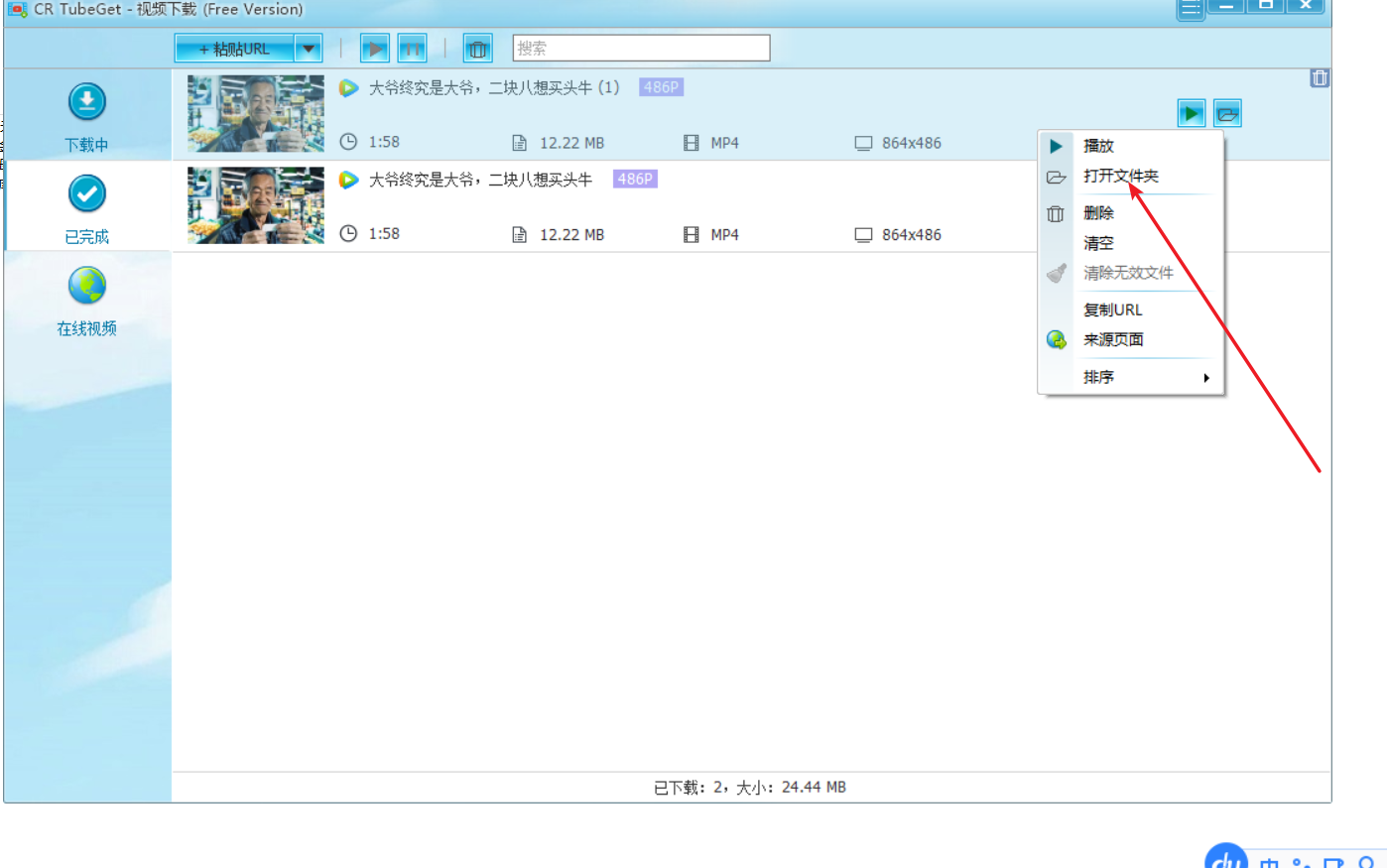The width and height of the screenshot is (1387, 868).
Task: Play first video with green row button
Action: [x=1192, y=114]
